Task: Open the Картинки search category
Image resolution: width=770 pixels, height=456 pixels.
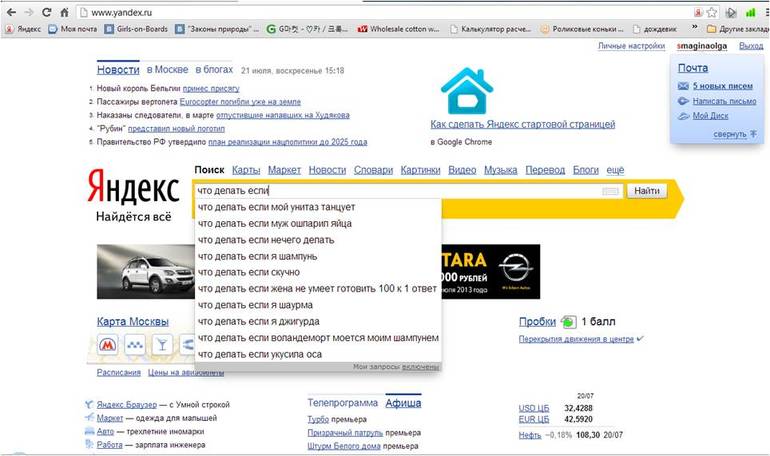Action: click(421, 170)
